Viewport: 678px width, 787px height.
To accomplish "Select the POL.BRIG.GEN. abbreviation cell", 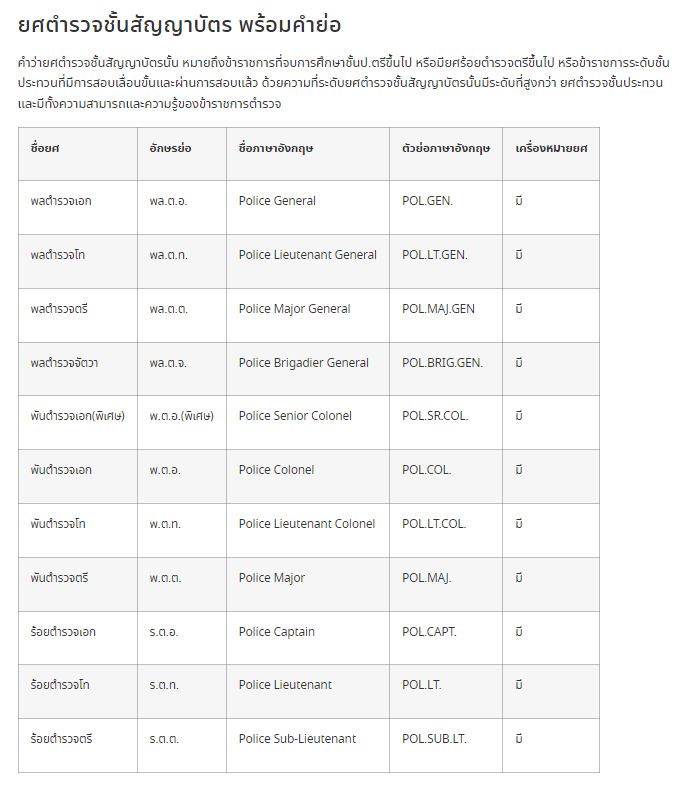I will pyautogui.click(x=442, y=363).
